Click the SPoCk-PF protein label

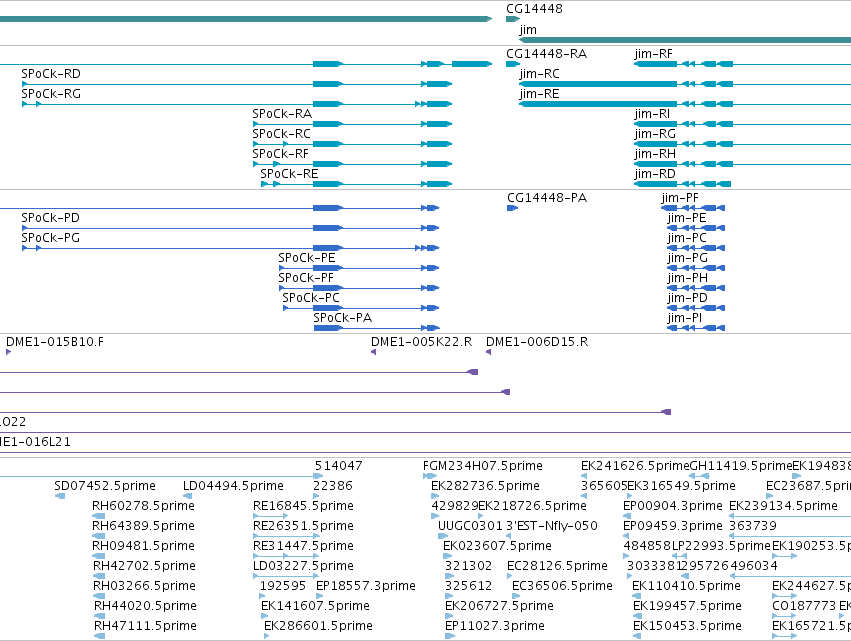306,278
